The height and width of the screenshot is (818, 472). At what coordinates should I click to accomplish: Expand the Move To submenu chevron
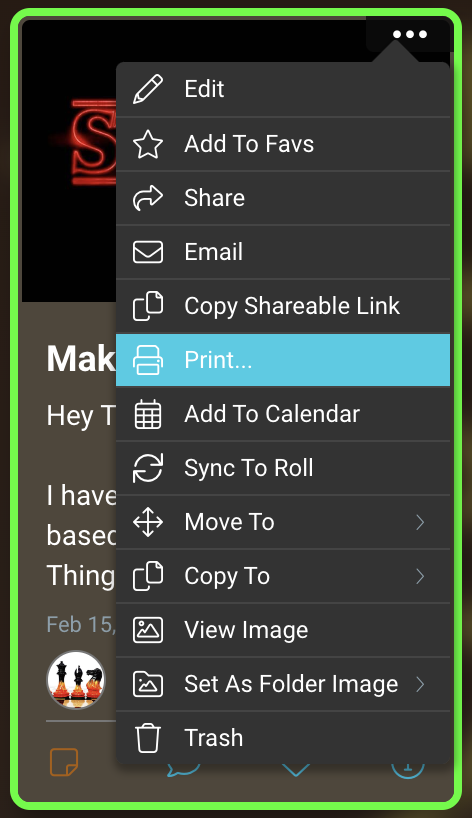click(420, 522)
